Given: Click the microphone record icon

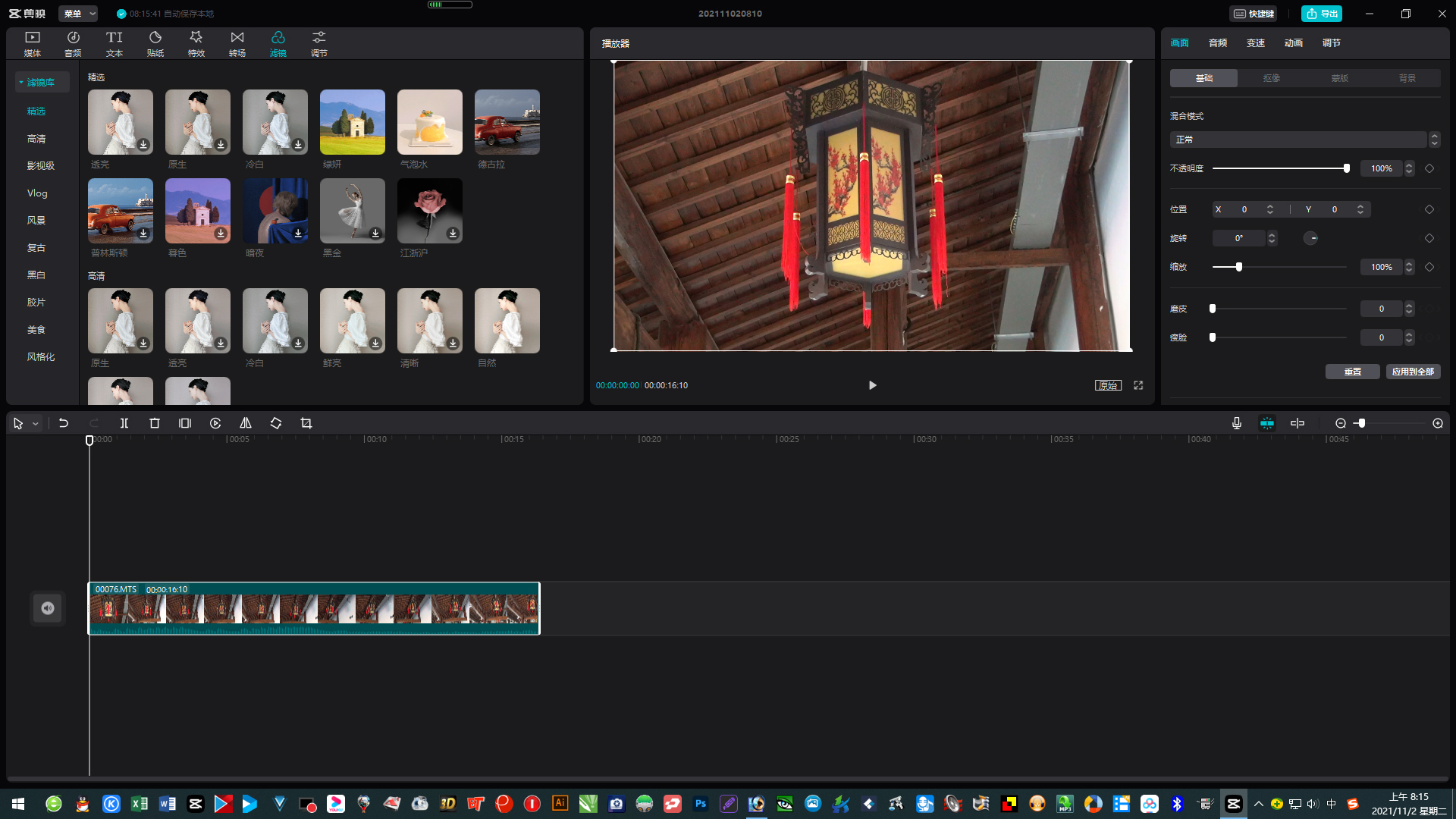Looking at the screenshot, I should click(1237, 423).
